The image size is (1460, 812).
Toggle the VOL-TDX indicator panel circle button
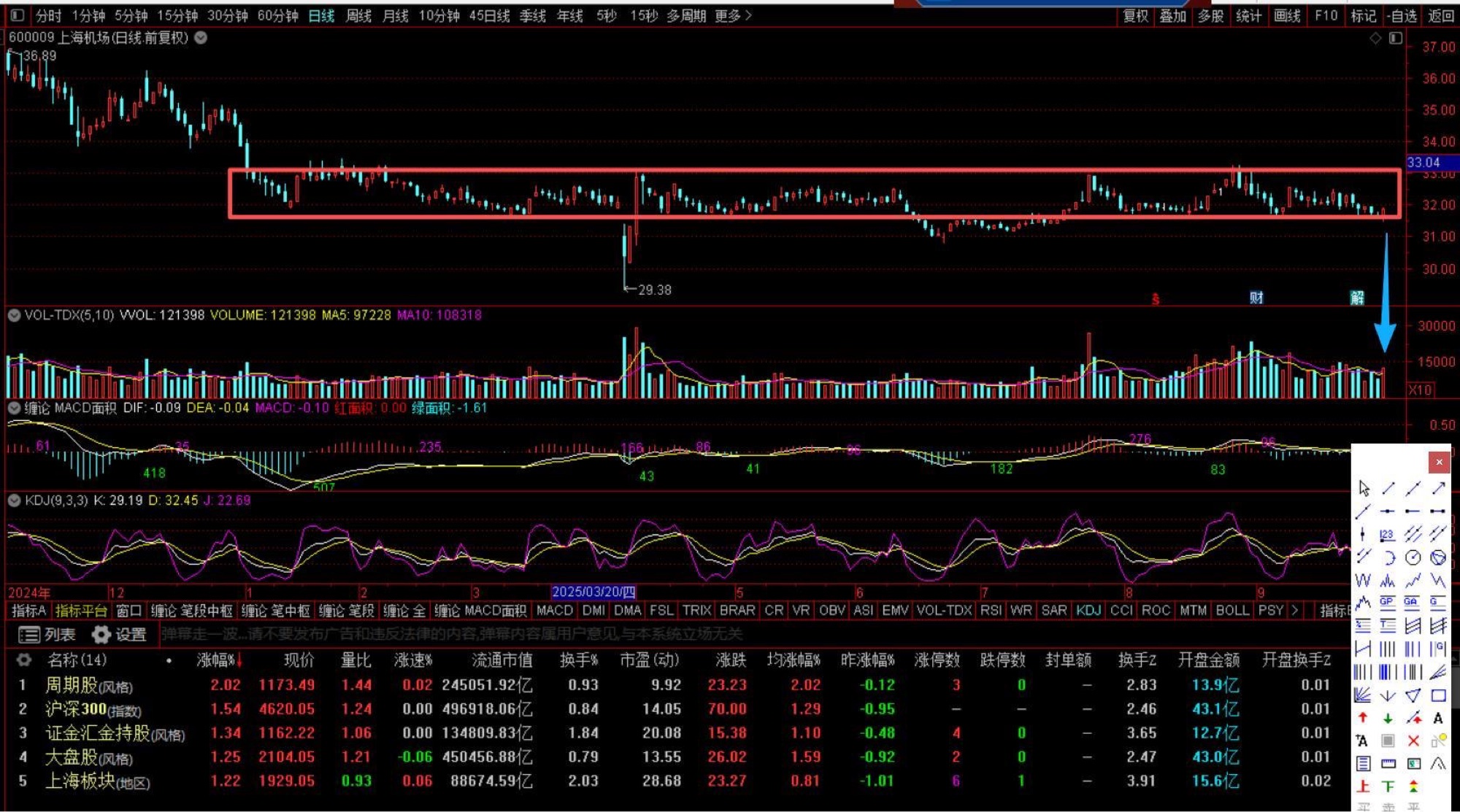(x=14, y=315)
